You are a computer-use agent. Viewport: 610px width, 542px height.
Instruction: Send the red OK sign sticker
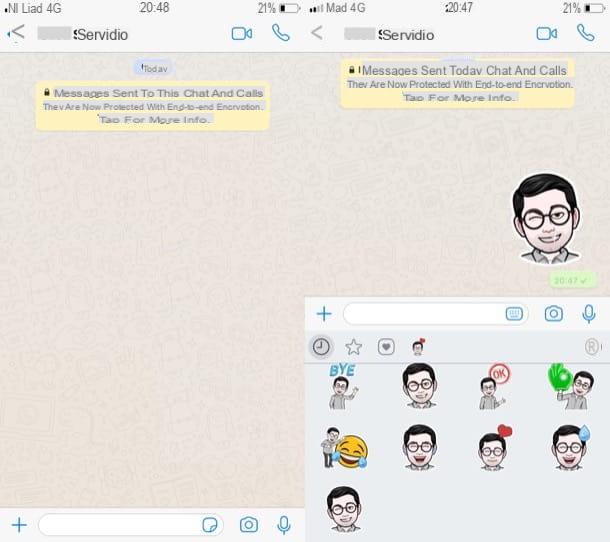494,386
